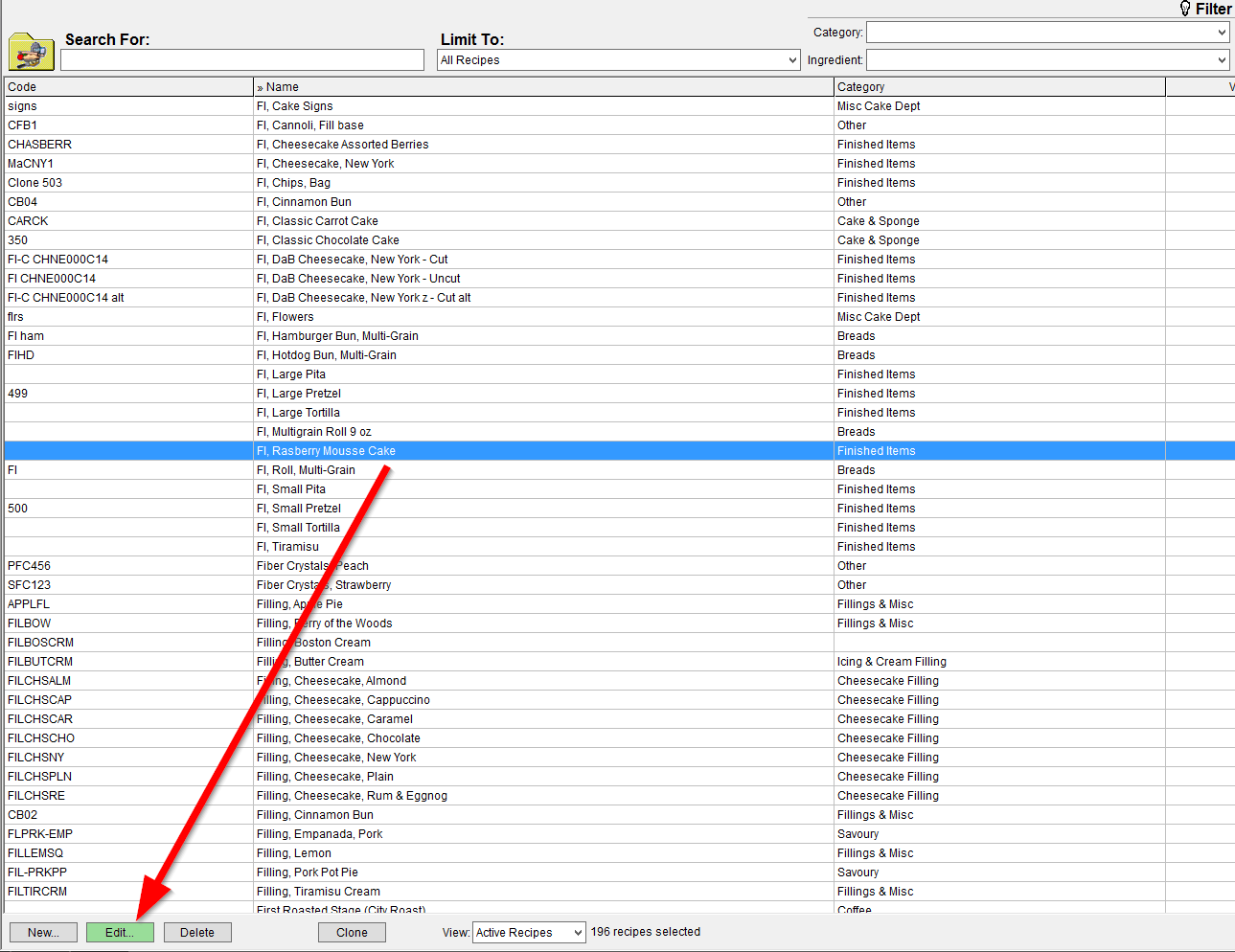Open the Limit To dropdown
Screen dimensions: 1235x952
click(x=618, y=60)
